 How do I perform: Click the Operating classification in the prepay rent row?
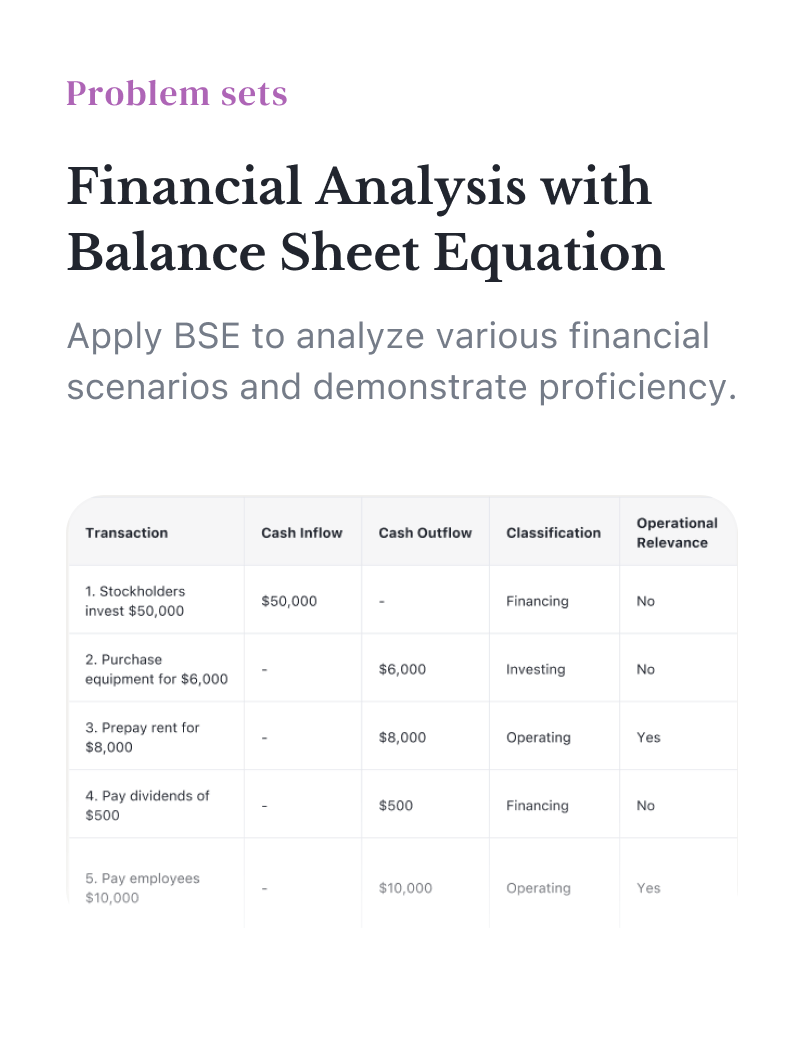(538, 737)
